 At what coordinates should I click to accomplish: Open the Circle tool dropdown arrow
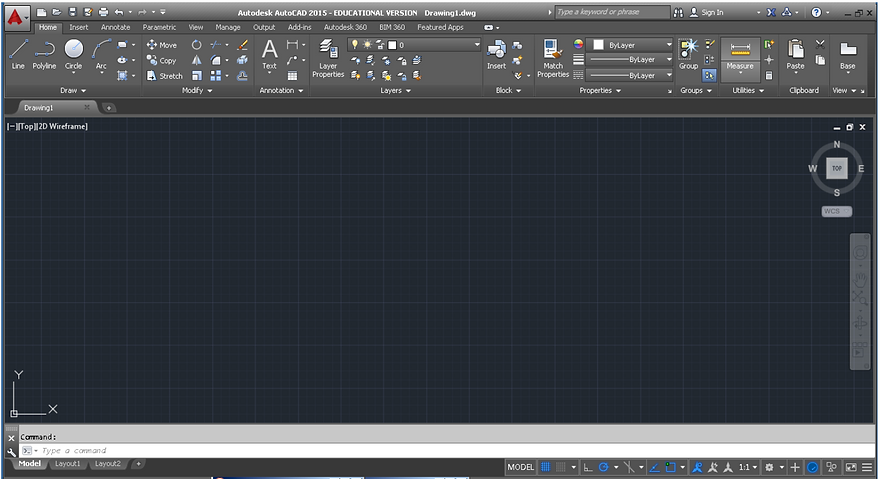[x=74, y=73]
